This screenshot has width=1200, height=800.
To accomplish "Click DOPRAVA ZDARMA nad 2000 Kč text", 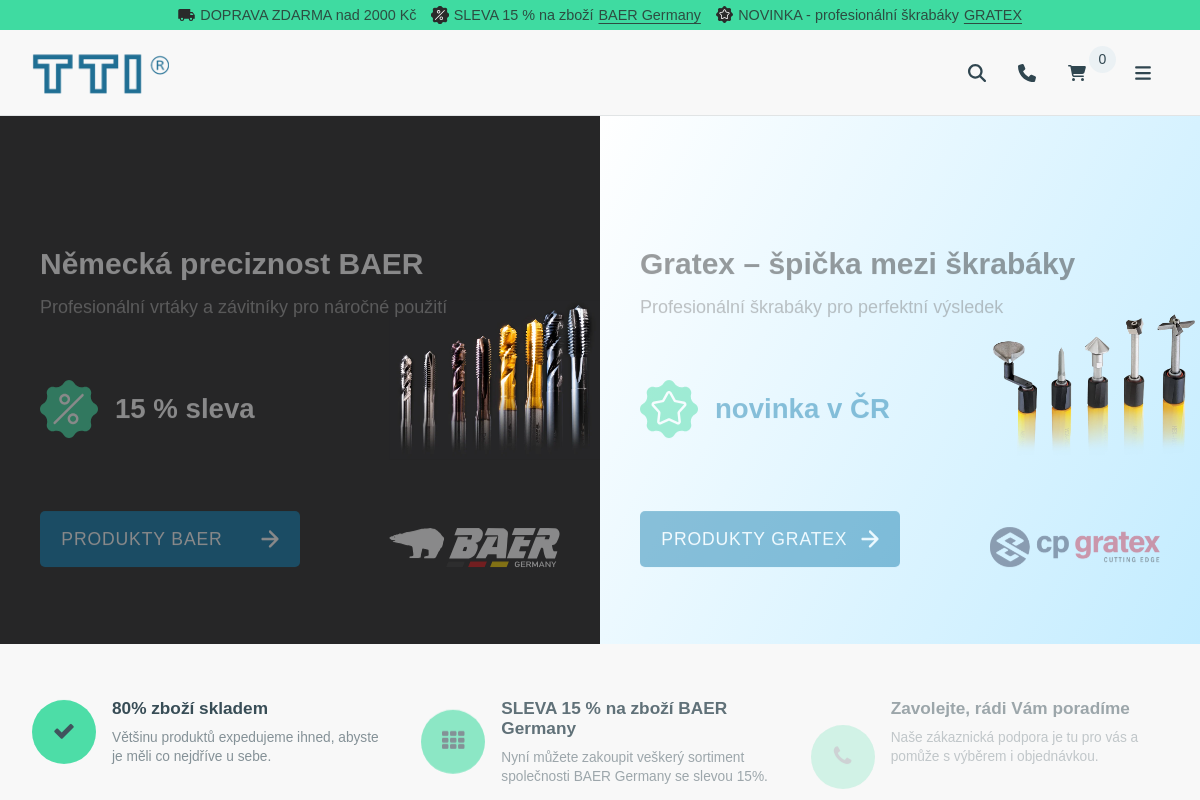I will pyautogui.click(x=308, y=15).
